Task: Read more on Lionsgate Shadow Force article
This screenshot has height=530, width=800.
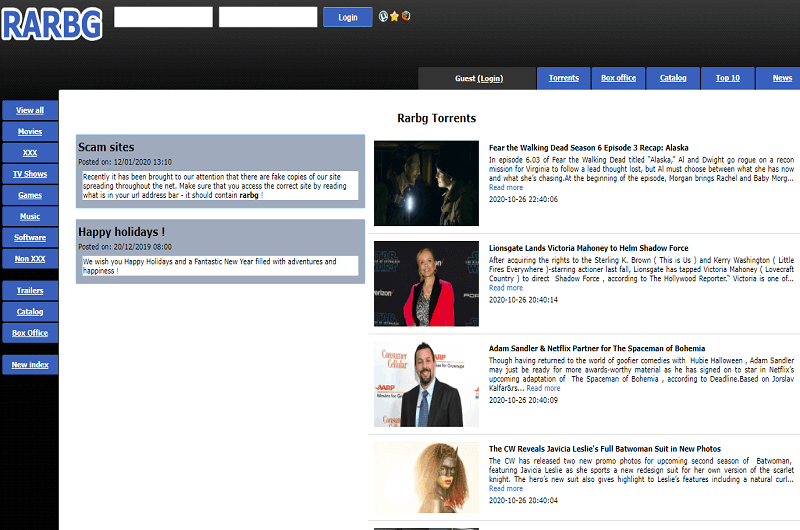Action: click(x=506, y=288)
